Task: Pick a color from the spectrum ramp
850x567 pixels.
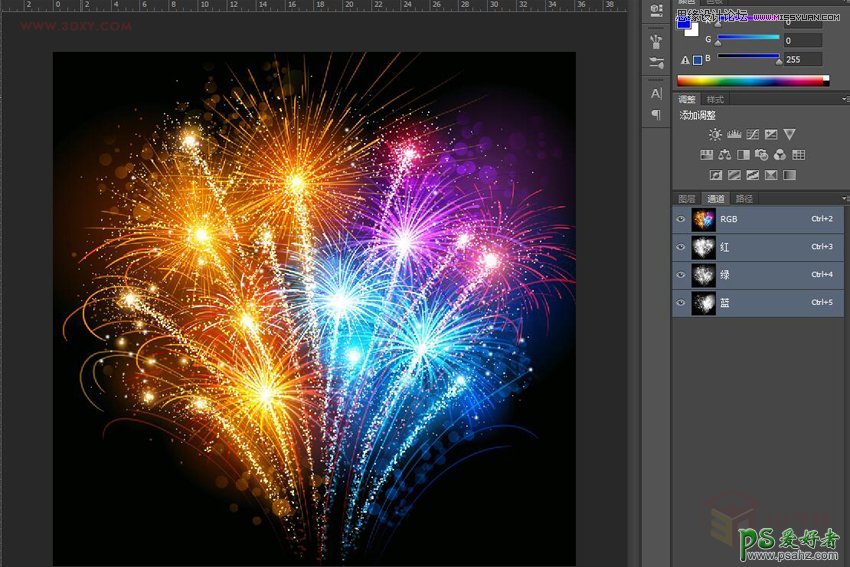Action: (753, 81)
